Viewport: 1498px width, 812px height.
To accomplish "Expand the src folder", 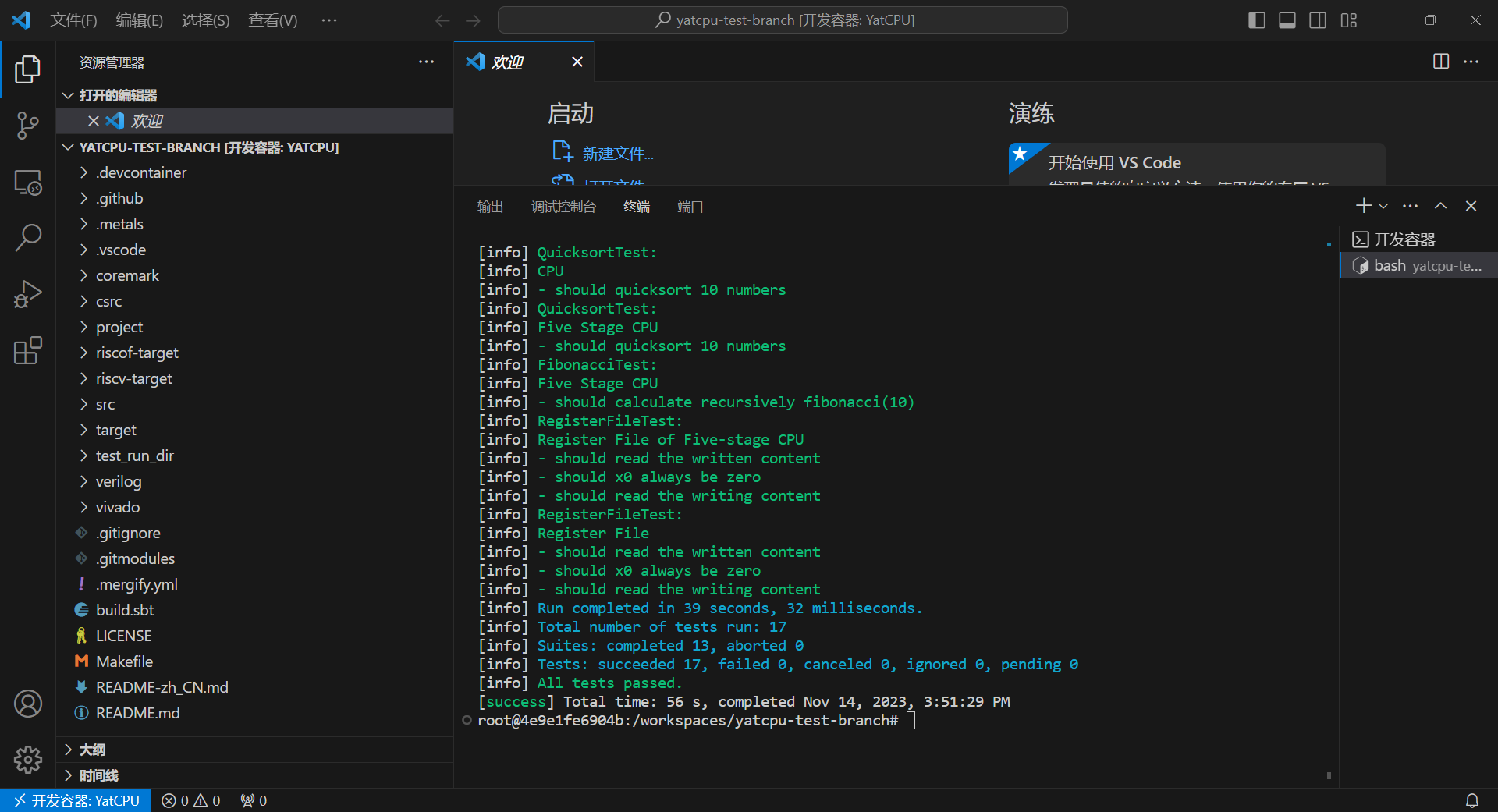I will tap(105, 404).
